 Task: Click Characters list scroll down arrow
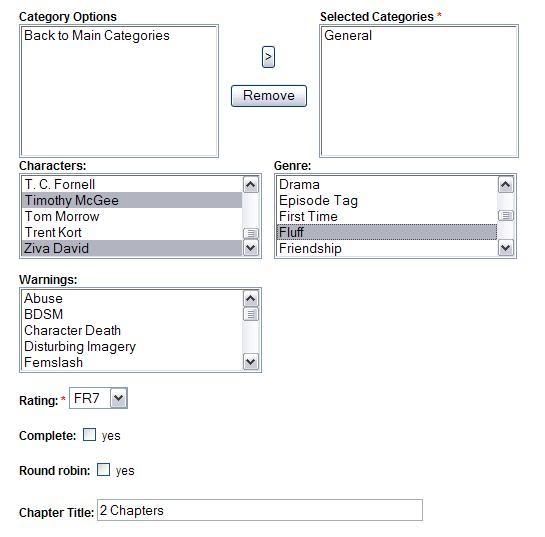(x=251, y=248)
